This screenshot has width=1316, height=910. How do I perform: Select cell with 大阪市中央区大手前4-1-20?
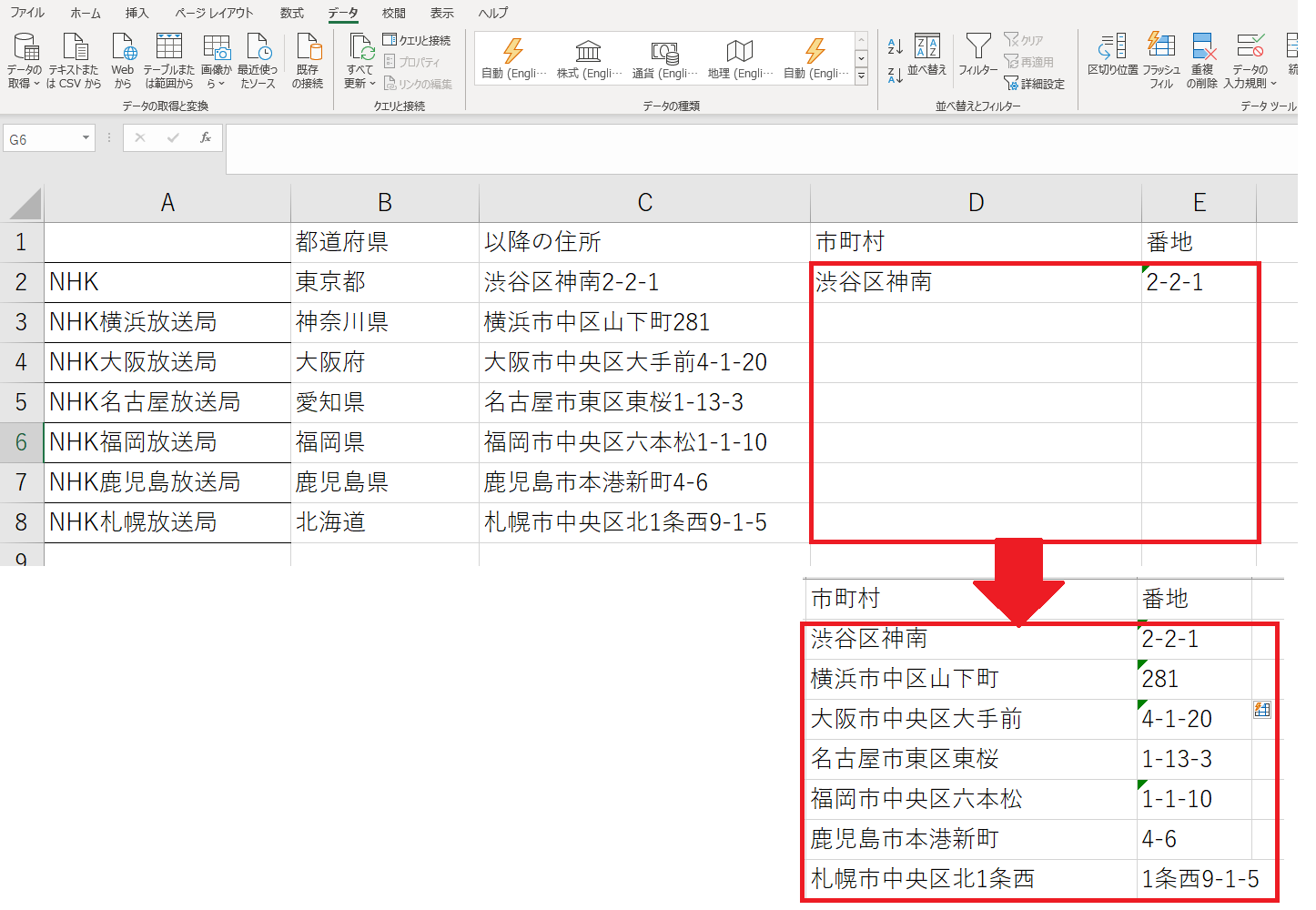(x=644, y=362)
